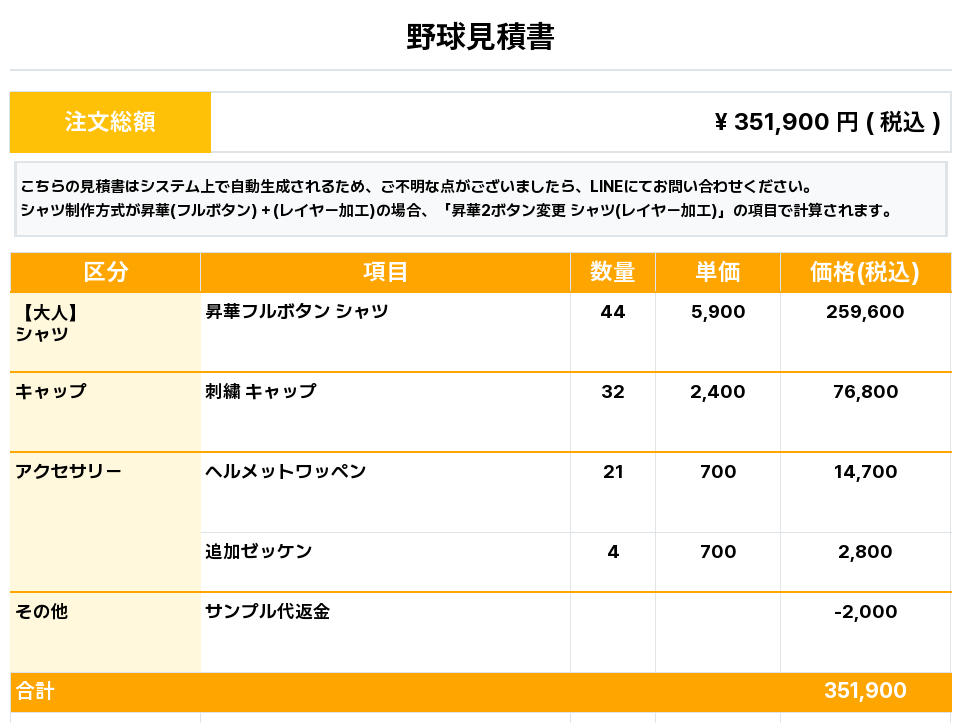The image size is (961, 723).
Task: Select the ヘルメットワッペン item row
Action: (x=576, y=493)
